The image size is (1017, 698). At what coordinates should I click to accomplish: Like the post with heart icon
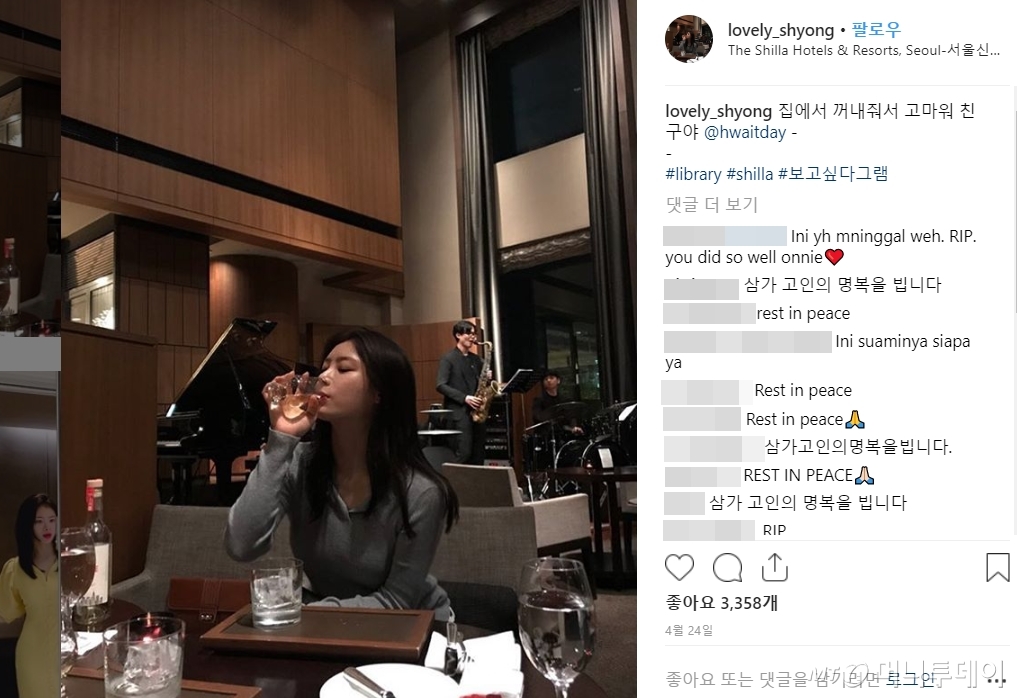click(x=679, y=568)
